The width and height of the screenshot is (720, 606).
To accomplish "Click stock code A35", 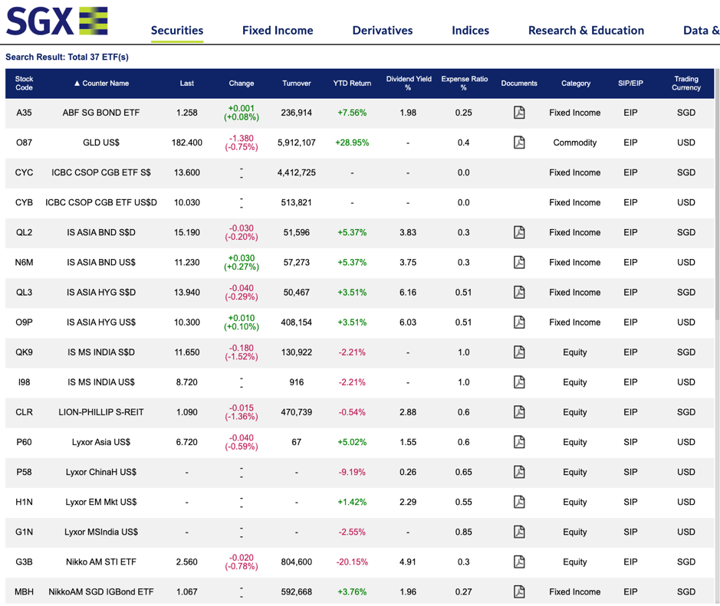I will 24,112.
